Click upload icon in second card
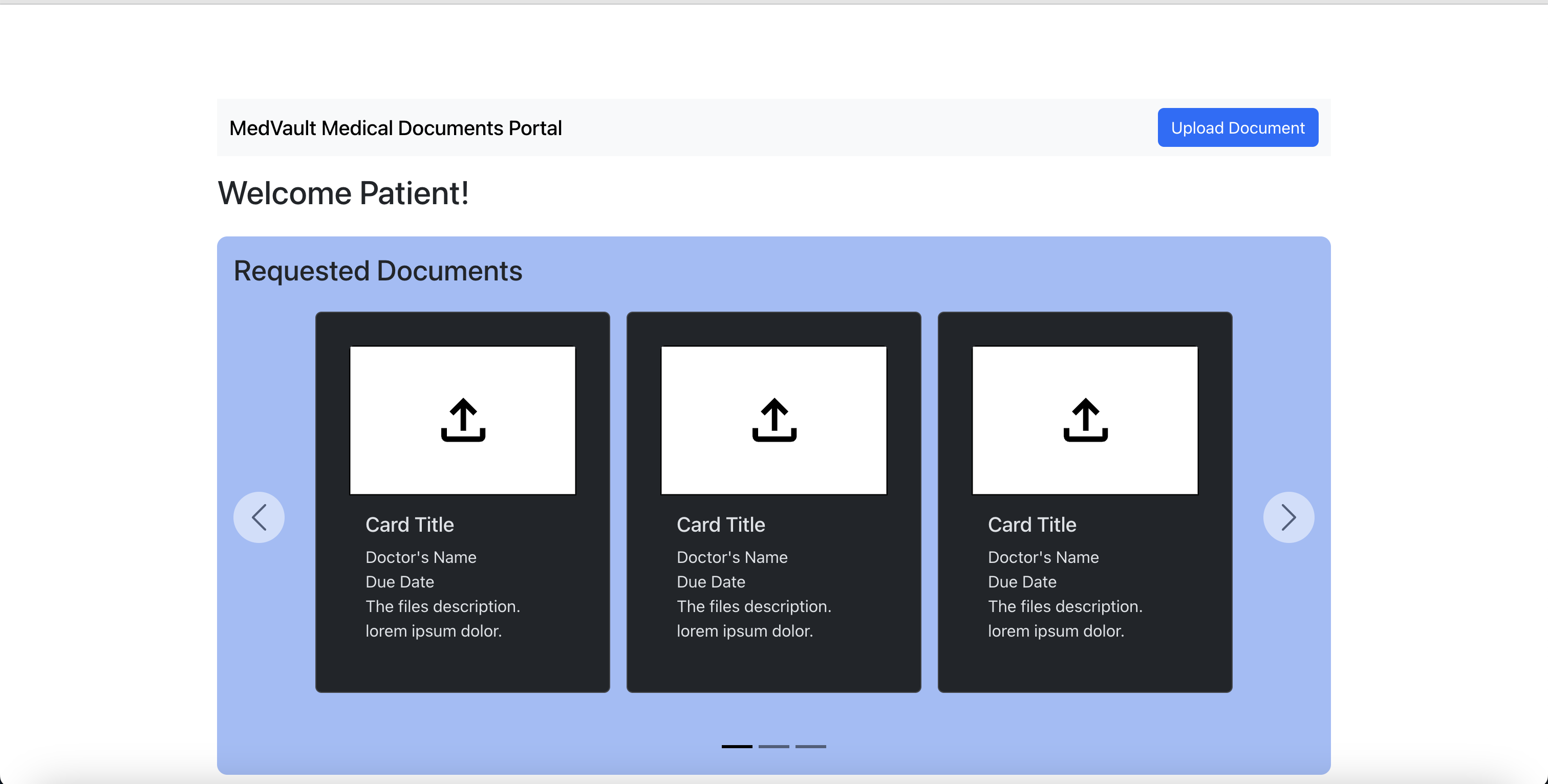The width and height of the screenshot is (1548, 784). click(x=774, y=420)
